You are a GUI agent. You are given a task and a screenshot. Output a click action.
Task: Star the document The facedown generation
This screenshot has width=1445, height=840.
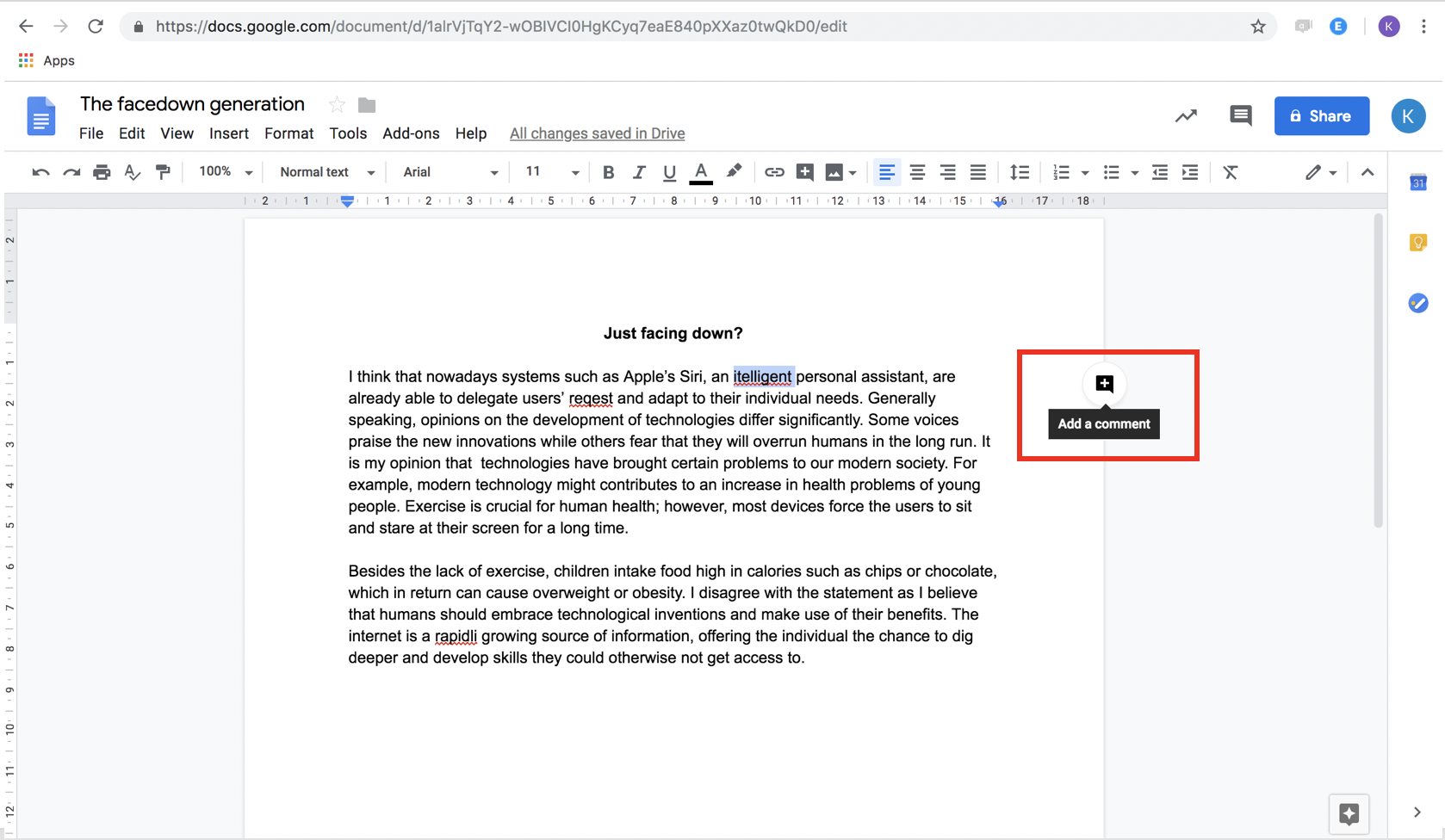click(x=337, y=105)
